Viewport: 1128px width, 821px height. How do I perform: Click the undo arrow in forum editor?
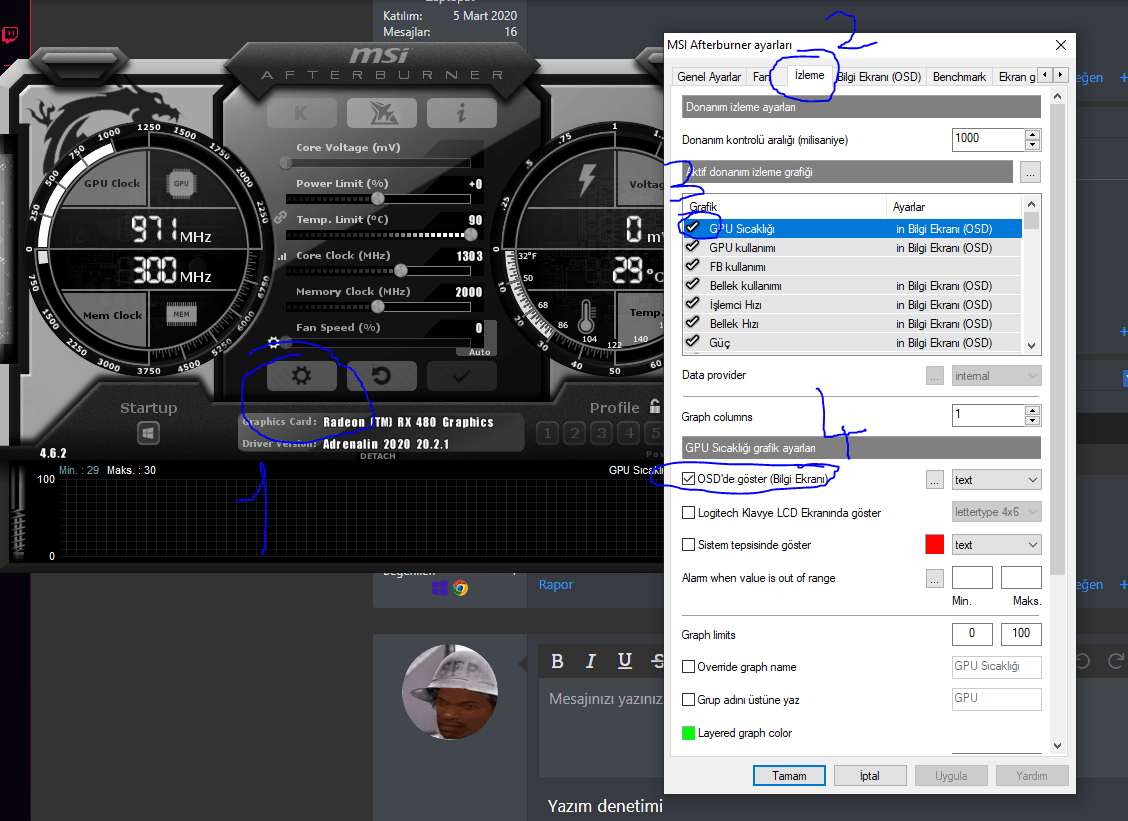(1082, 661)
